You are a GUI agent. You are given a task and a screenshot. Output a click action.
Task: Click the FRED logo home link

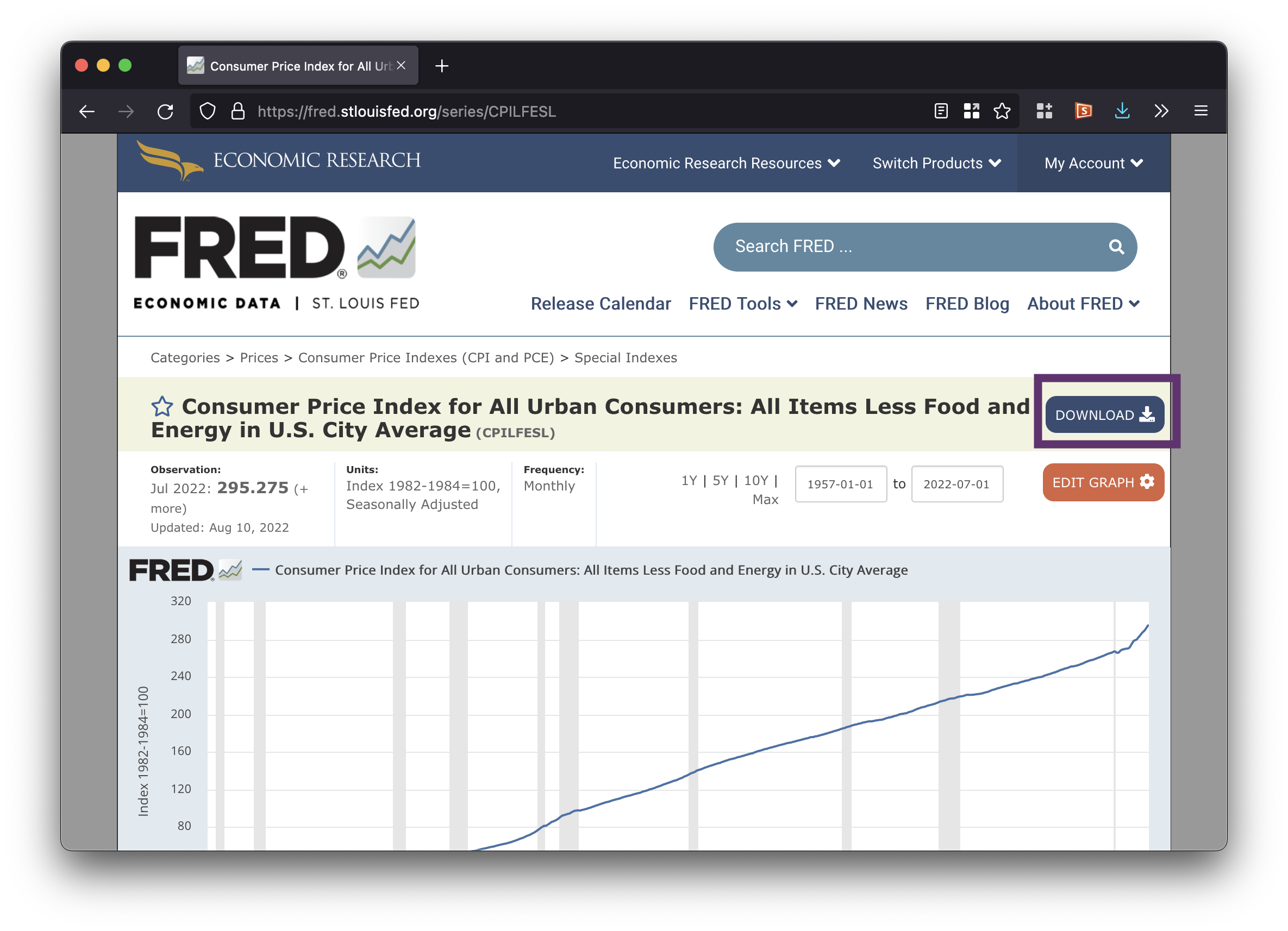click(276, 261)
